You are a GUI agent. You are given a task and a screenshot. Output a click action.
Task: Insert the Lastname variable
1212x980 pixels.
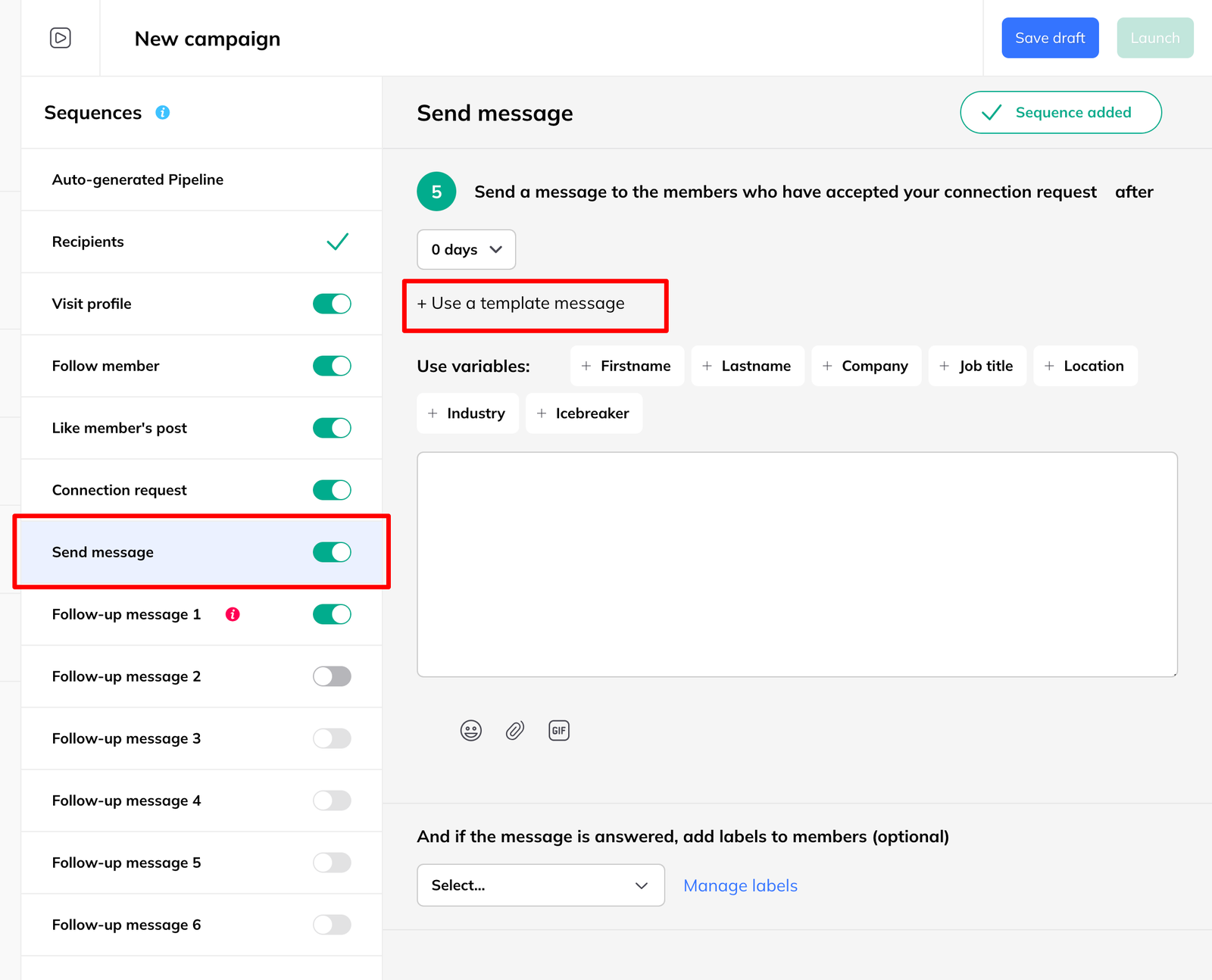pos(748,366)
